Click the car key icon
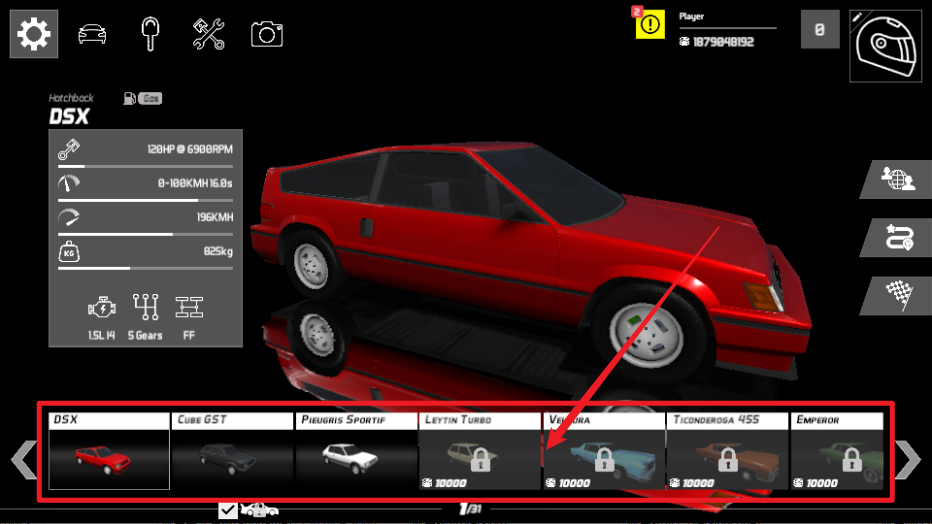932x524 pixels. 150,34
